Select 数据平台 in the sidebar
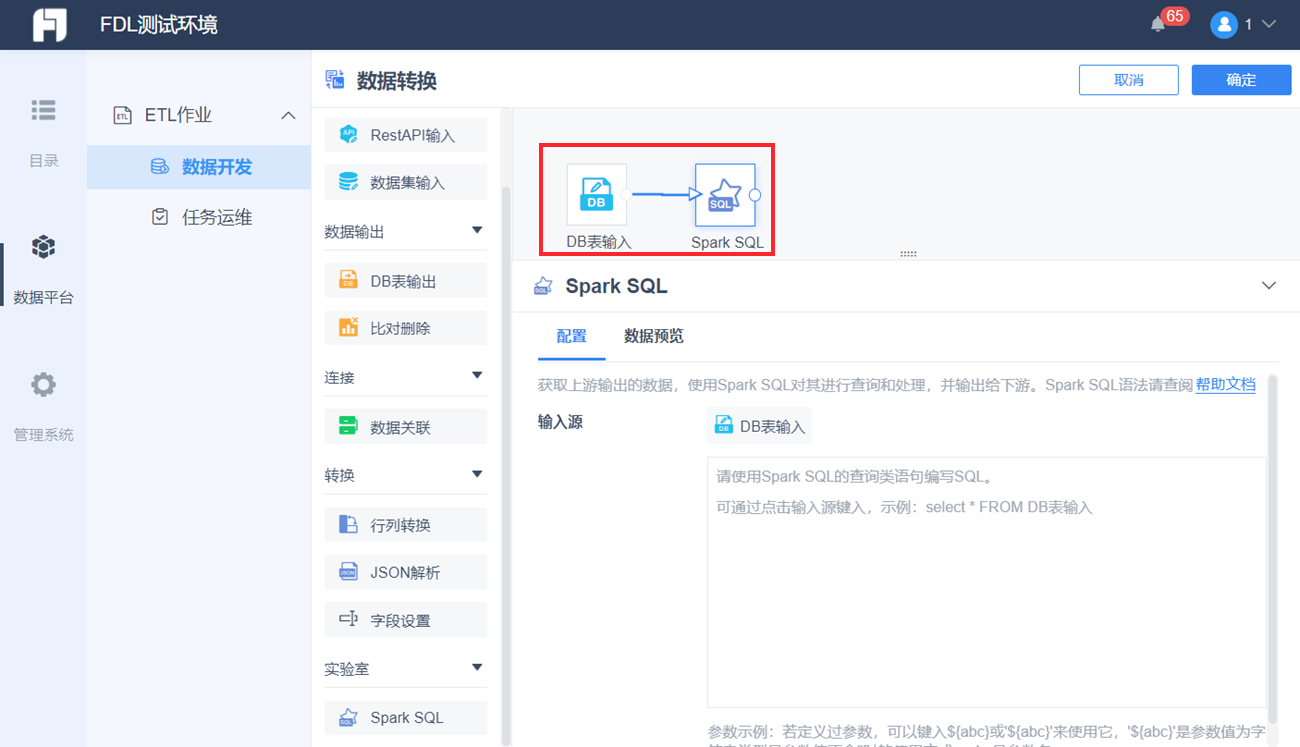1300x747 pixels. [43, 262]
